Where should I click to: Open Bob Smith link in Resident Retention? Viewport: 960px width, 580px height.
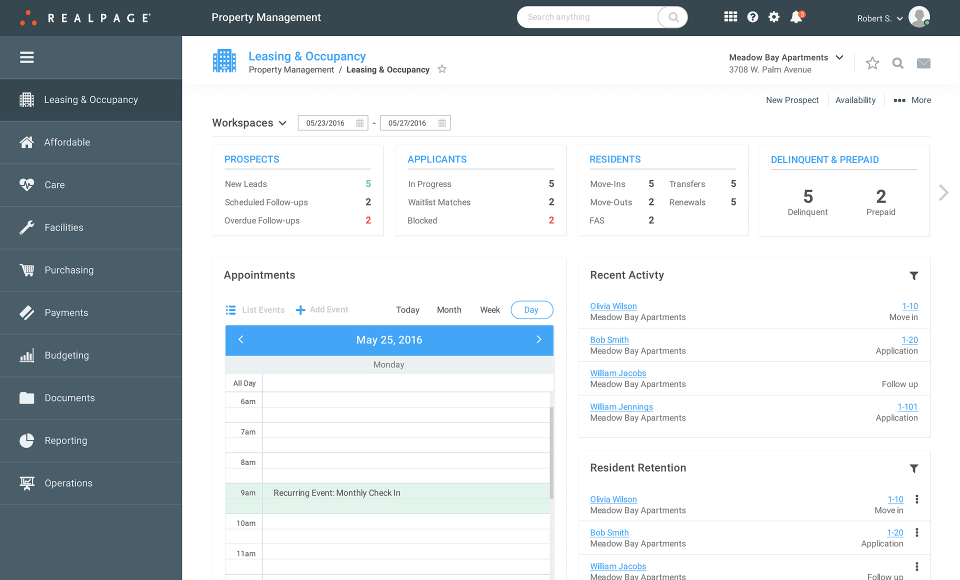(609, 533)
